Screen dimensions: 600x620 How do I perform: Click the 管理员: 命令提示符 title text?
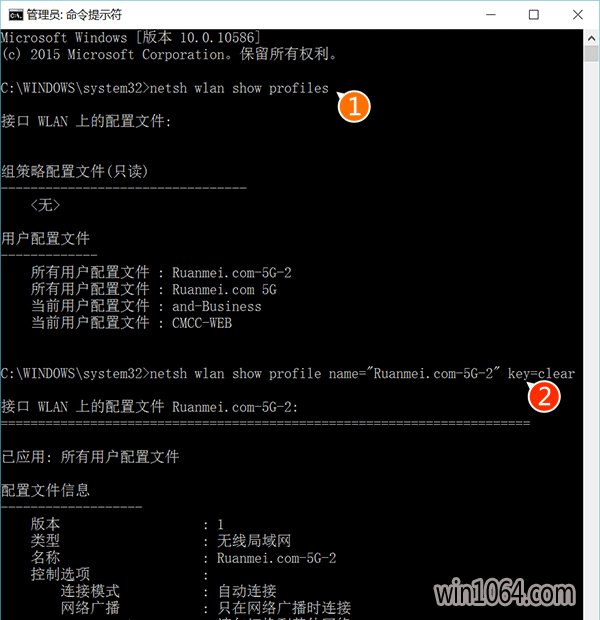[74, 15]
